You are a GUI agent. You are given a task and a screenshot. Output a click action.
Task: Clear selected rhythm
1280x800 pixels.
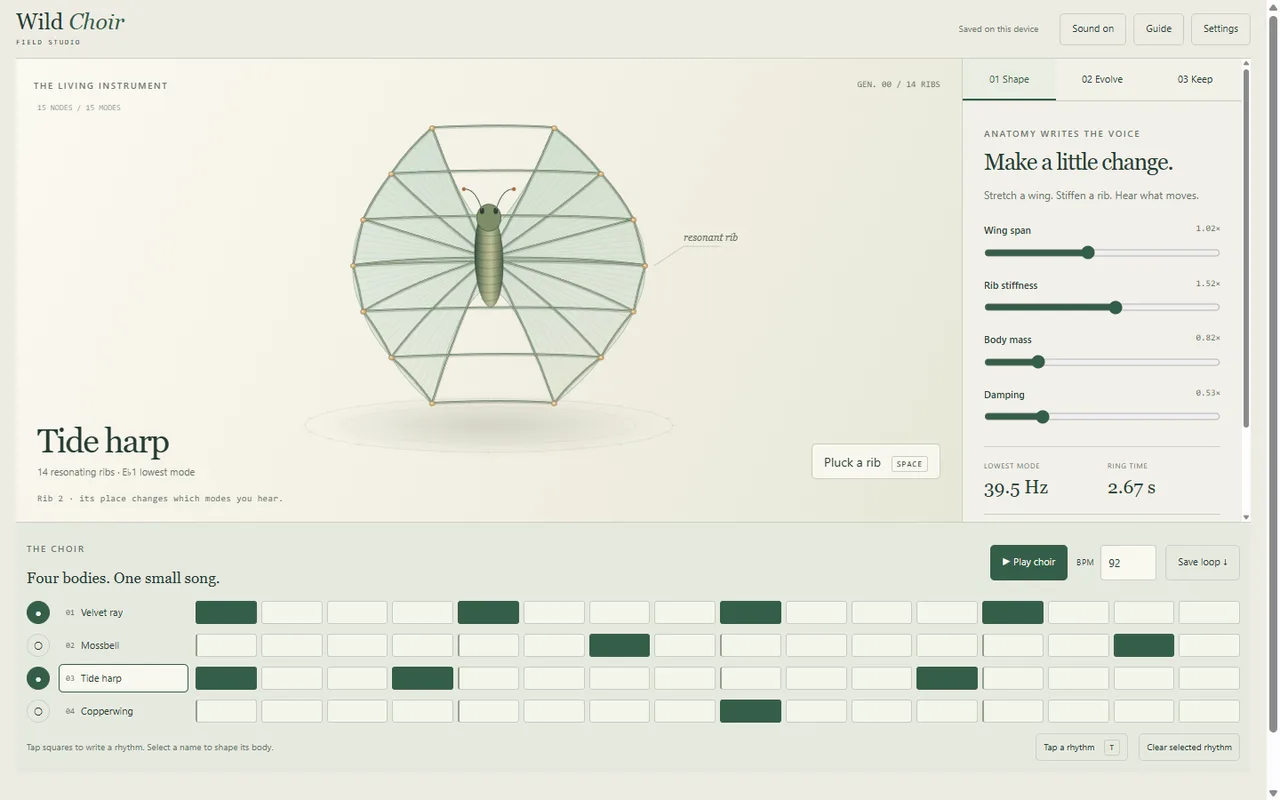[1189, 747]
